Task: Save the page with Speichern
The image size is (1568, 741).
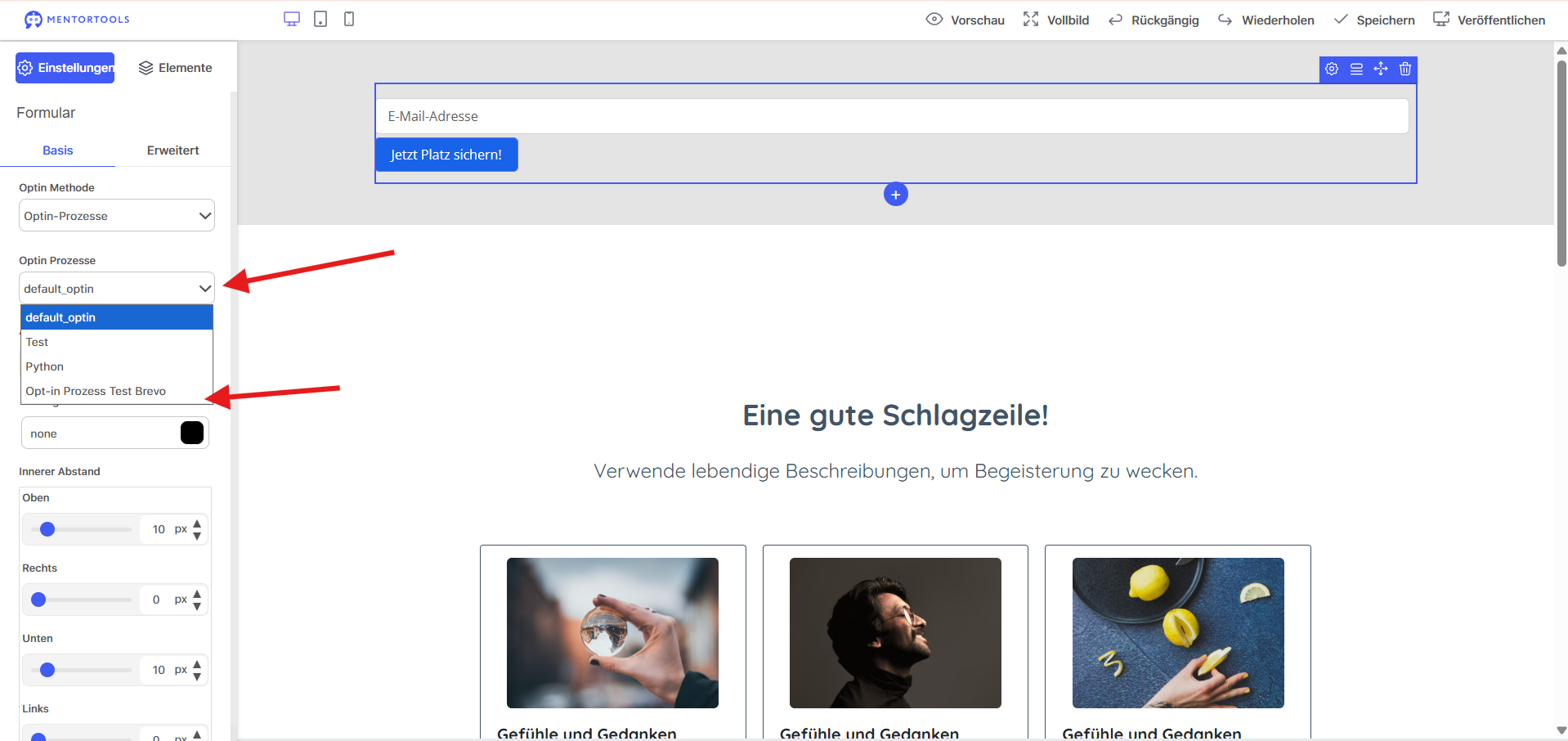Action: (x=1374, y=20)
